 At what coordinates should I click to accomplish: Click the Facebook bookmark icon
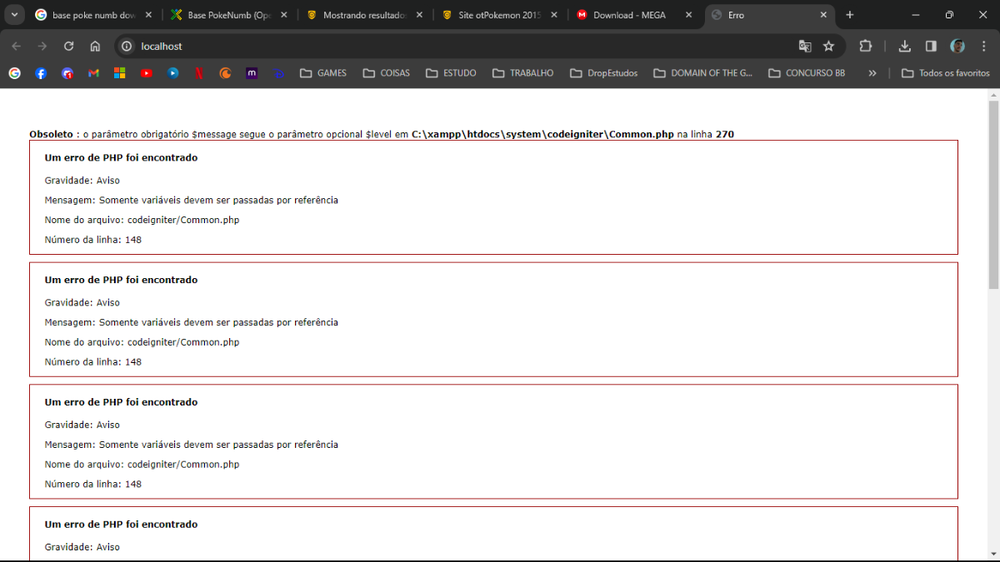[41, 73]
